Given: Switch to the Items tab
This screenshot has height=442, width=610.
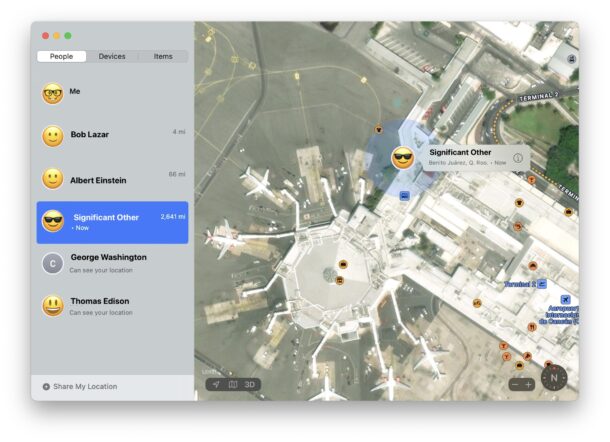Looking at the screenshot, I should point(162,57).
